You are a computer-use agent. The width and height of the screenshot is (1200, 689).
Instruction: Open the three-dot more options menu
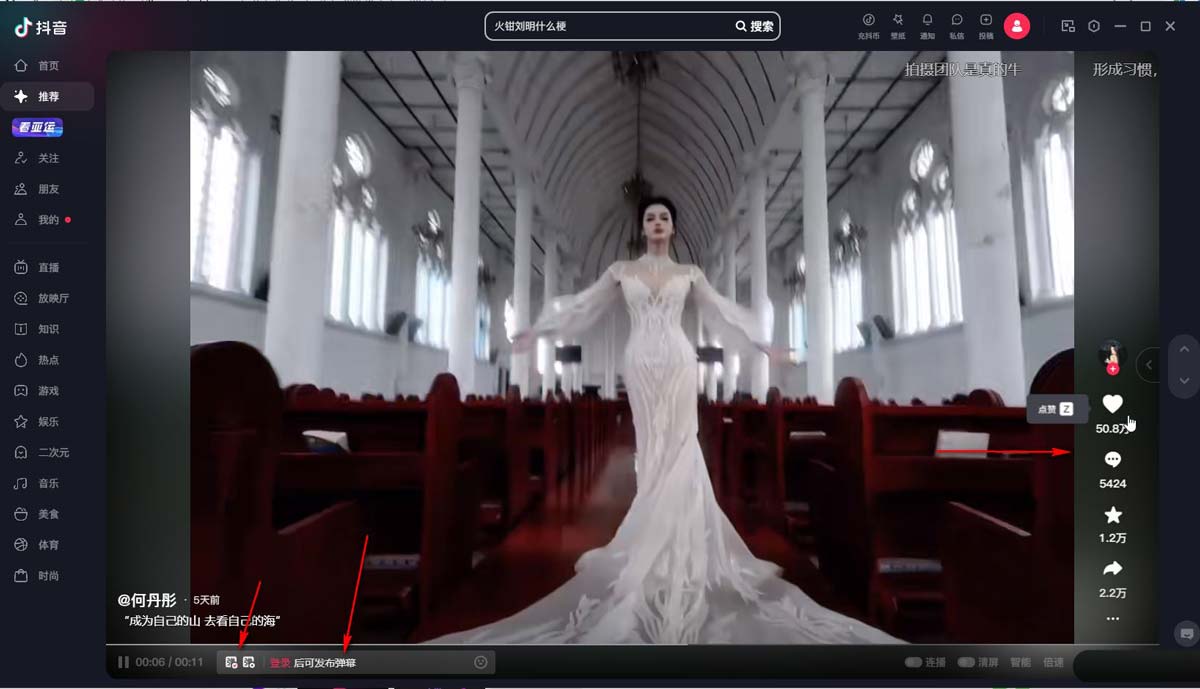(x=1112, y=619)
